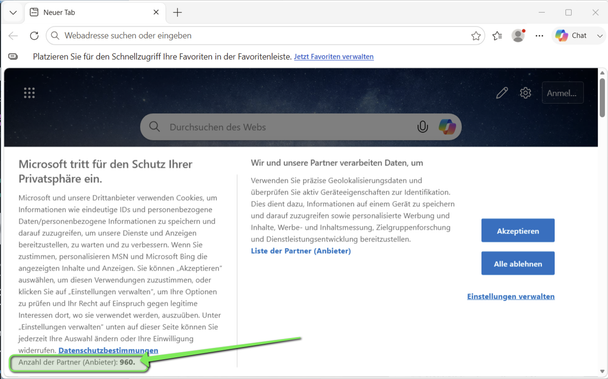Image resolution: width=608 pixels, height=379 pixels.
Task: Focus the Webadresse suchen oder eingeben address bar
Action: point(265,36)
